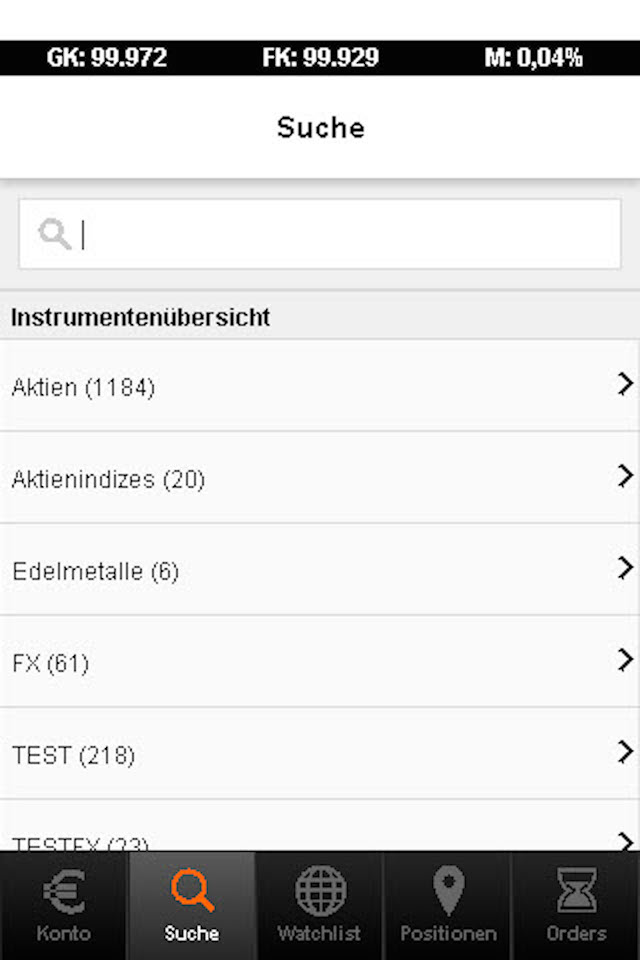Tap the GK: 99.972 balance display
Viewport: 640px width, 960px height.
(x=107, y=58)
